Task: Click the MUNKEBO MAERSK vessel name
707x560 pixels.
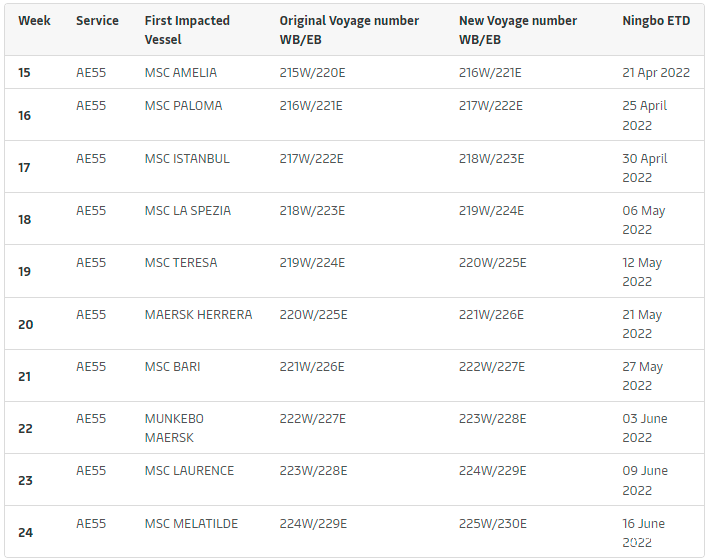Action: (173, 428)
